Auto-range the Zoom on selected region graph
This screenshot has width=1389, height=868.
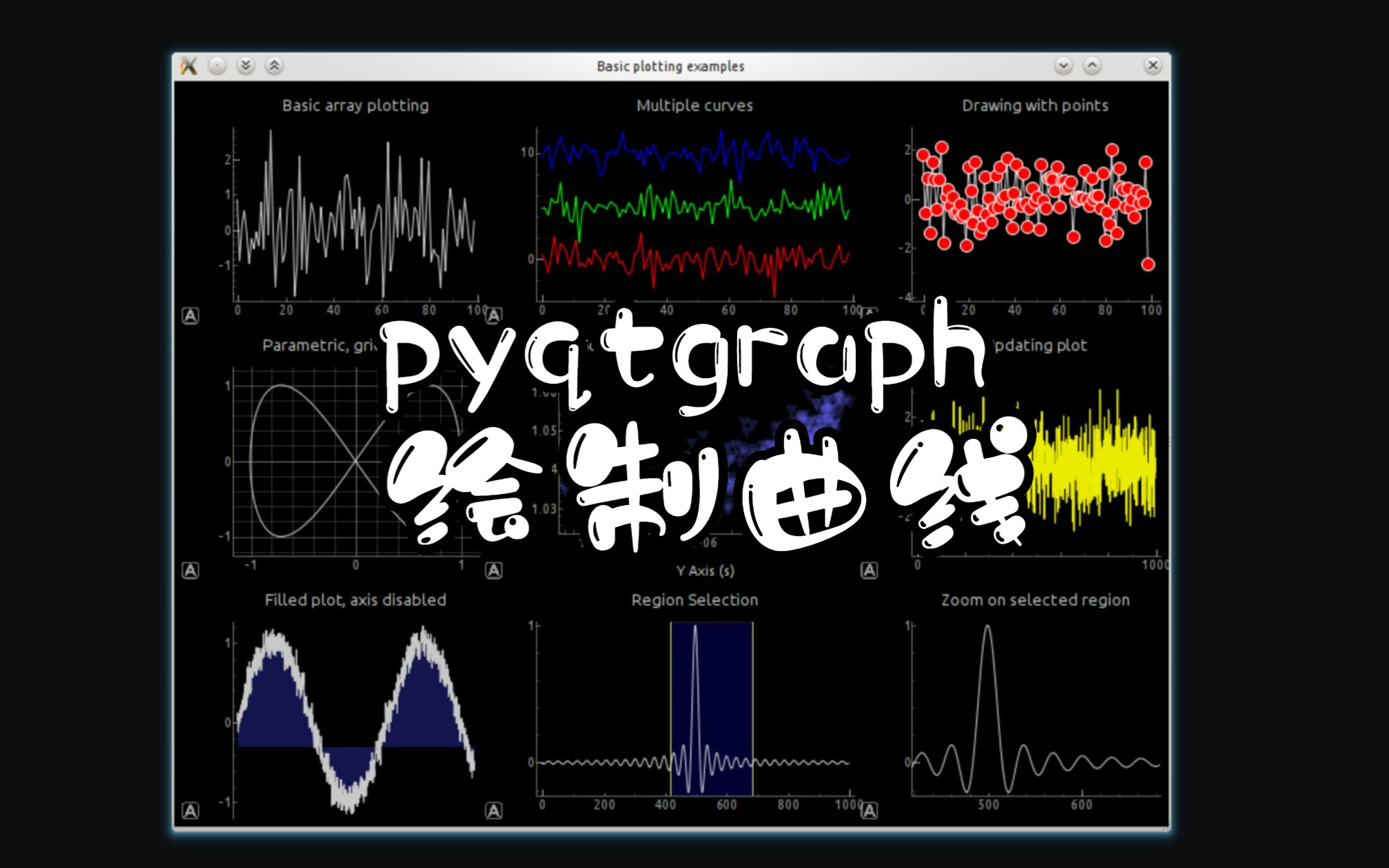(870, 811)
